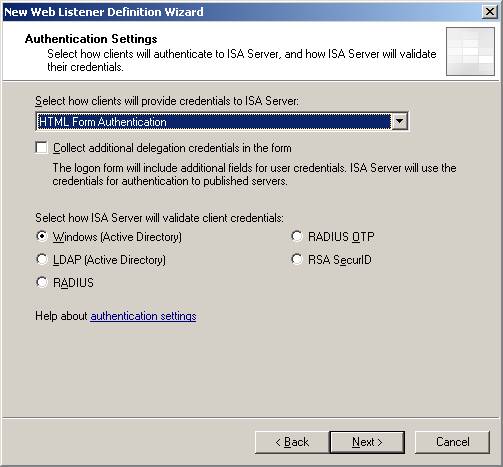The image size is (503, 467).
Task: Click the Authentication Settings heading
Action: pyautogui.click(x=91, y=39)
